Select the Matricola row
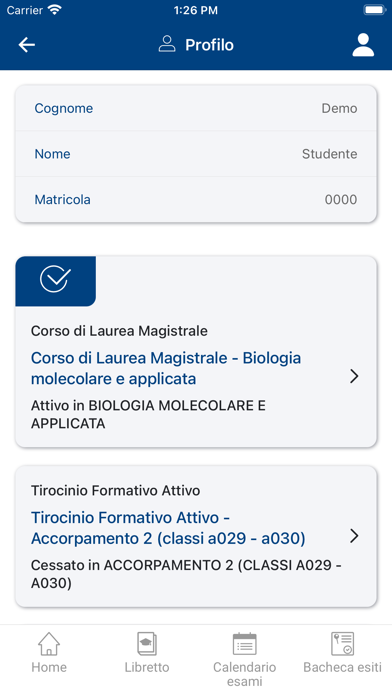This screenshot has width=392, height=696. [196, 200]
